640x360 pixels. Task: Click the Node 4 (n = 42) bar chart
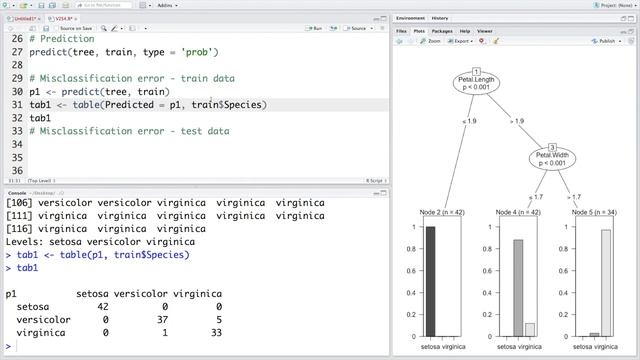click(518, 276)
